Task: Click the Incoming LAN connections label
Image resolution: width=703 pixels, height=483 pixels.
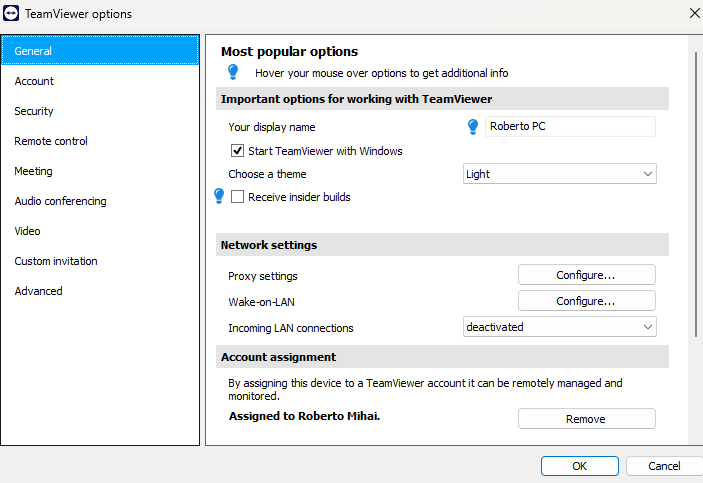Action: (x=291, y=328)
